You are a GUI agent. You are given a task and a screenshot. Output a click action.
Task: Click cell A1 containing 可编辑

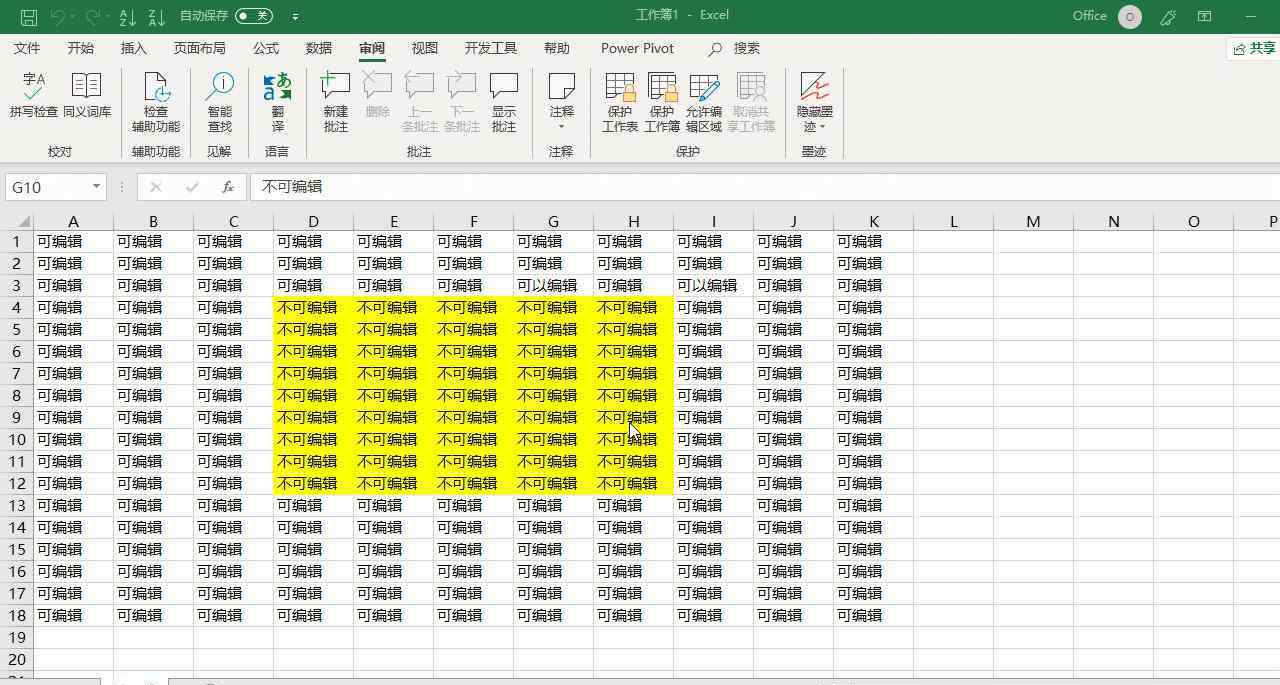(x=73, y=241)
